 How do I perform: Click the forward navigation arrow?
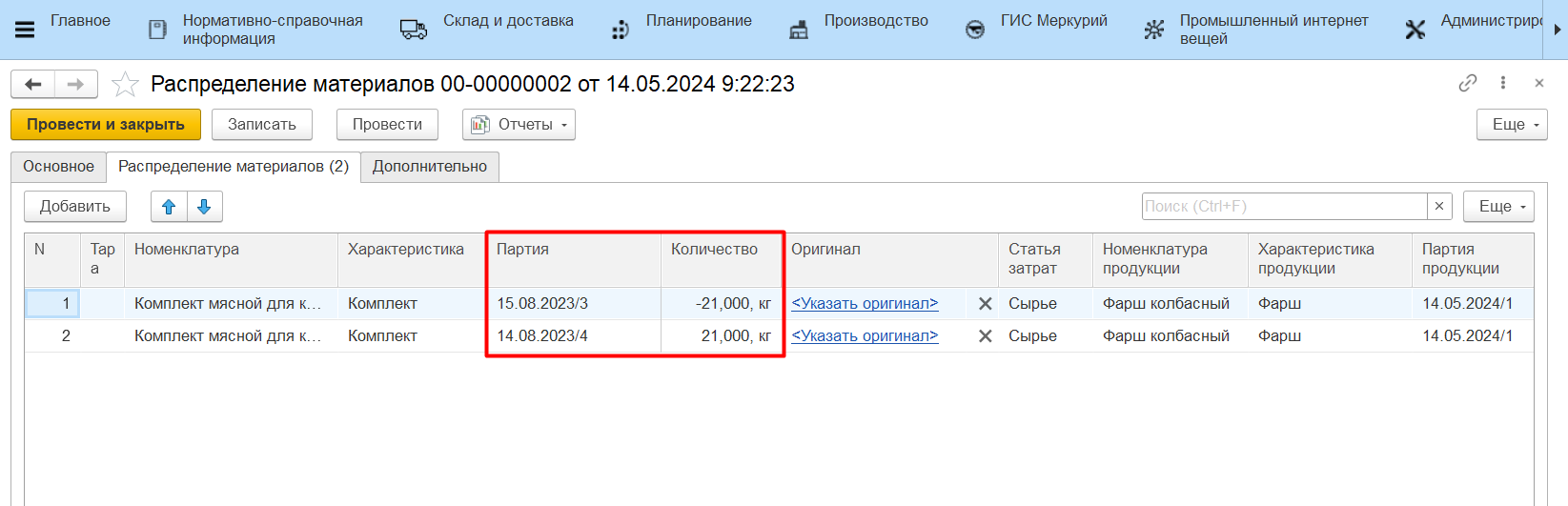pos(75,85)
